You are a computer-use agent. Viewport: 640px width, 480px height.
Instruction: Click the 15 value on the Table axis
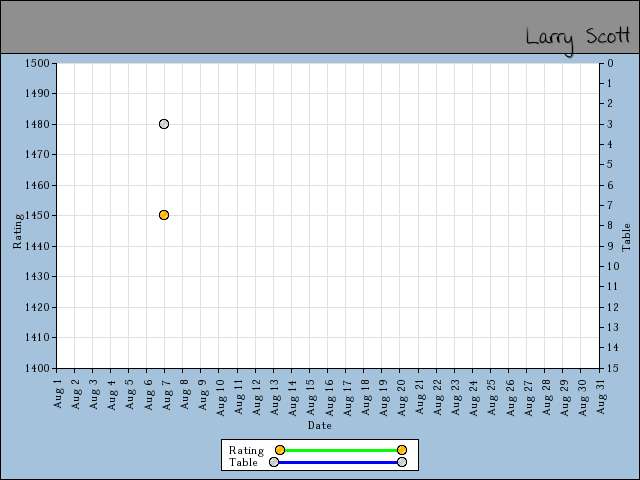point(612,368)
